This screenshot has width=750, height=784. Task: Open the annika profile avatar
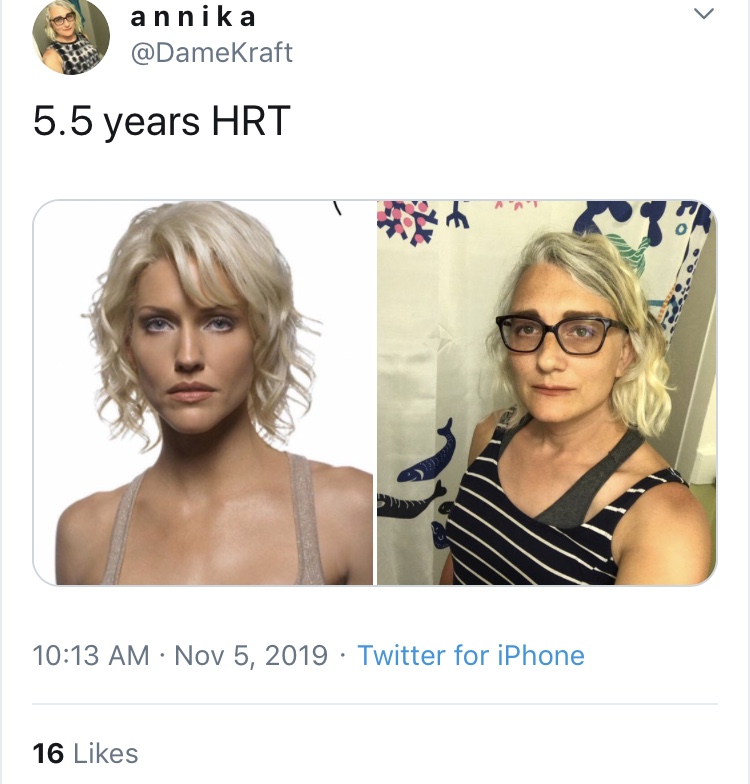tap(70, 35)
